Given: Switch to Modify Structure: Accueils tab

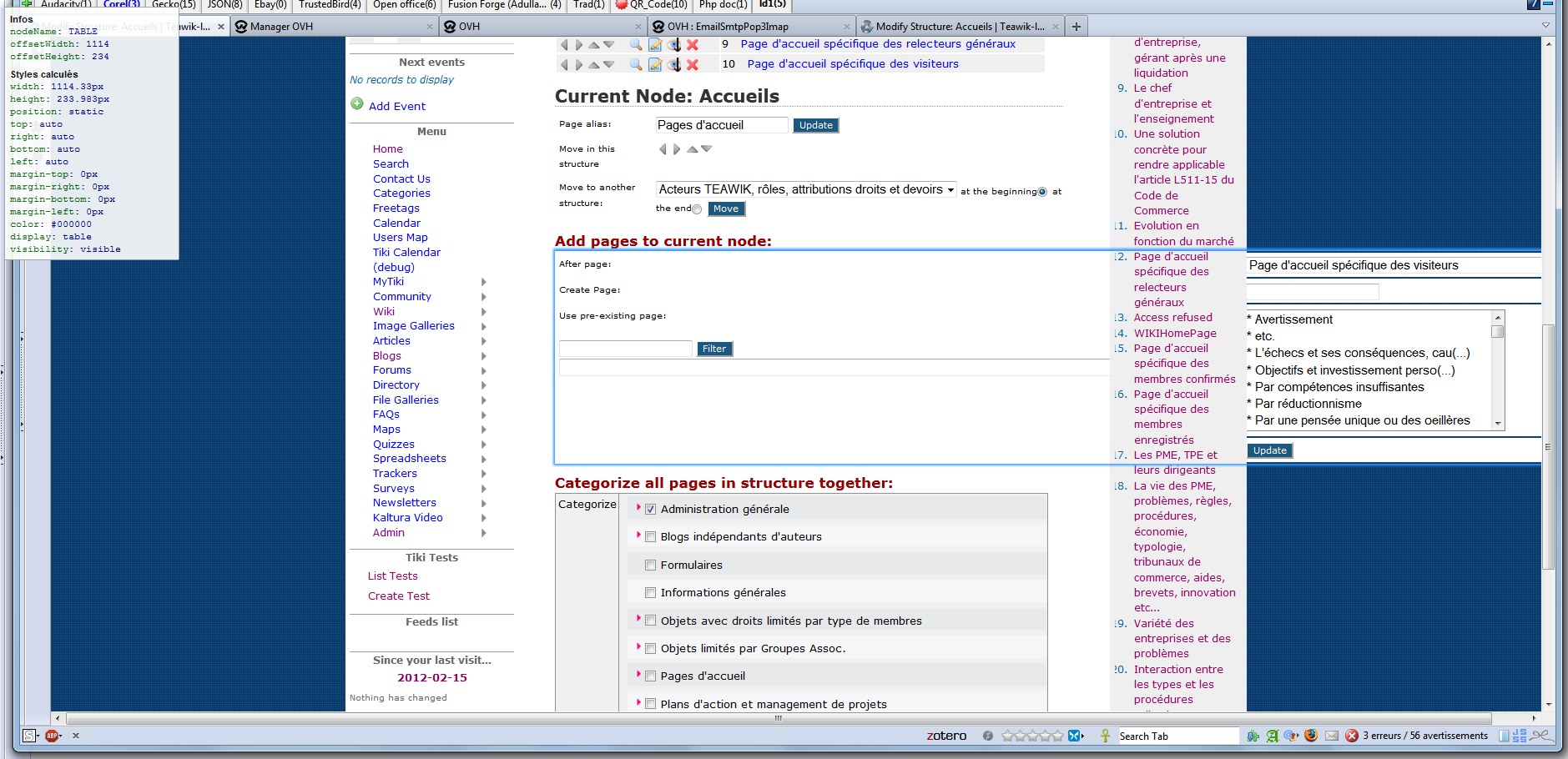Looking at the screenshot, I should tap(960, 27).
